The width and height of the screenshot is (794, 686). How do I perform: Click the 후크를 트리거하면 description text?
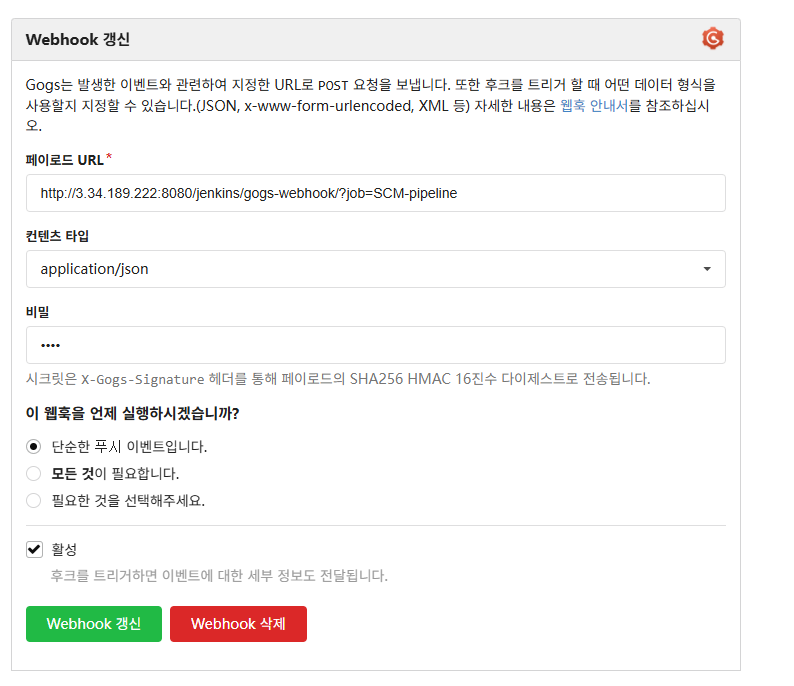click(x=219, y=576)
